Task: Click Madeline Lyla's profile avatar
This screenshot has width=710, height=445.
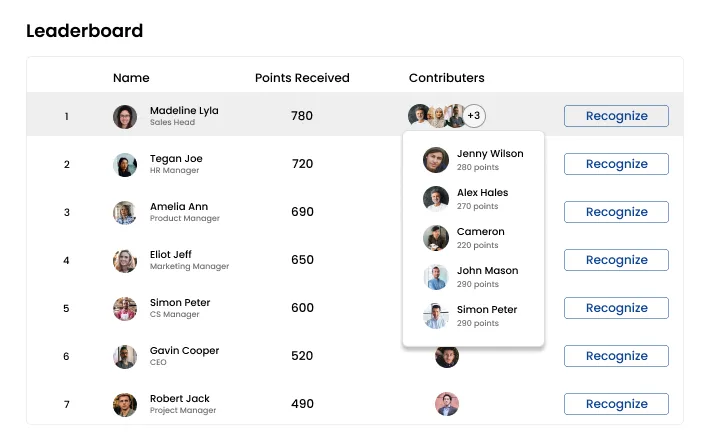Action: [x=125, y=116]
